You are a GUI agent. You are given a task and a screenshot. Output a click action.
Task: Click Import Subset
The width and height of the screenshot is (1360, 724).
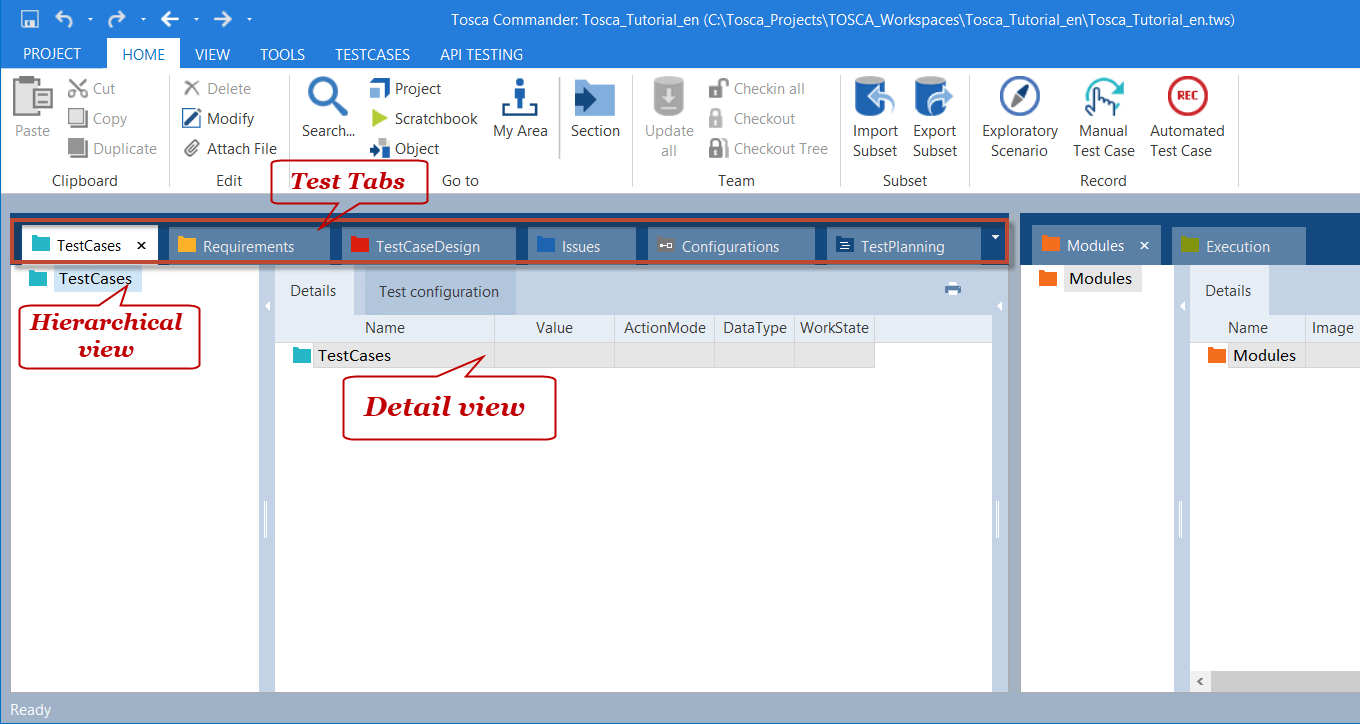(875, 118)
